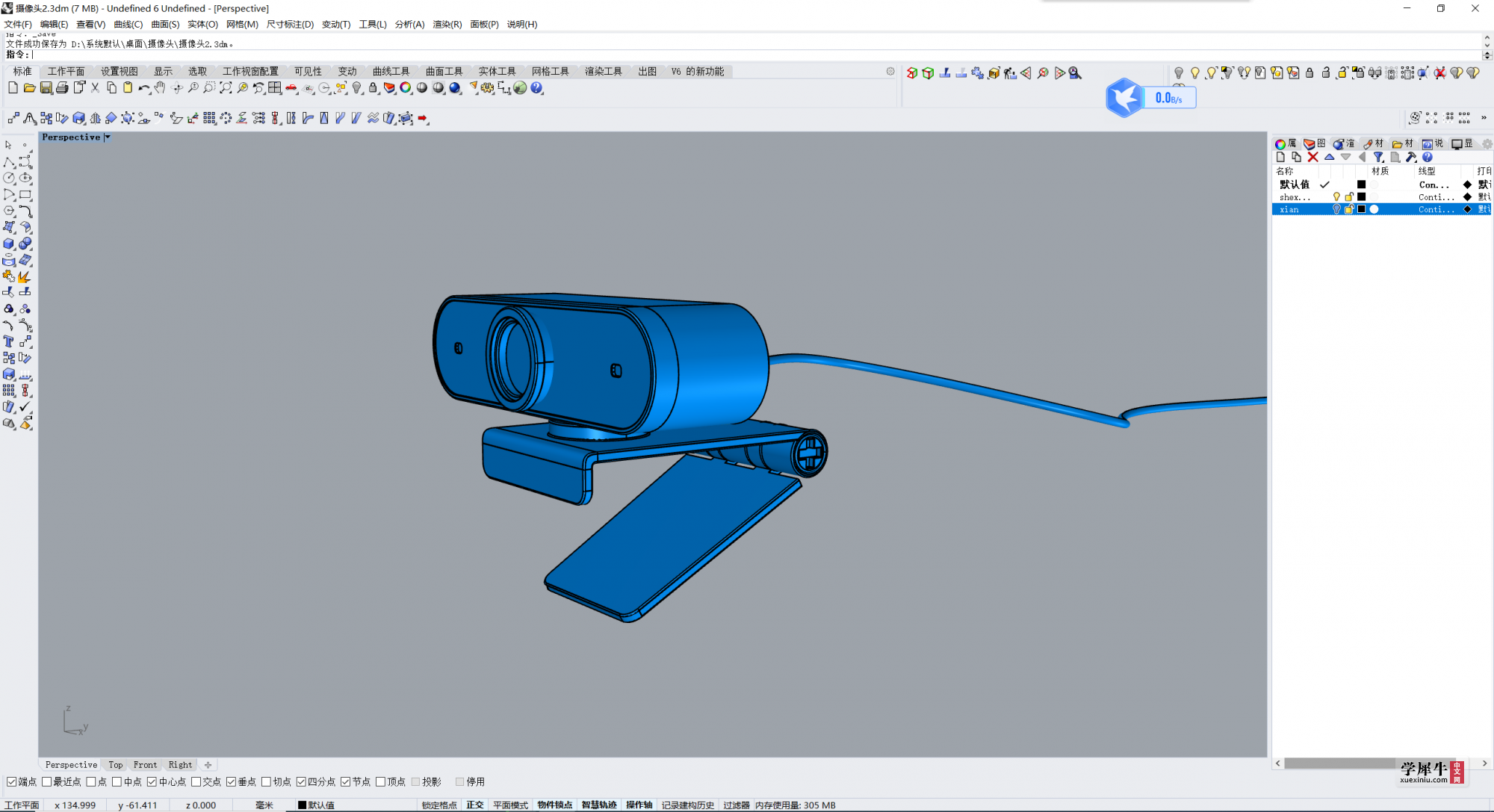The height and width of the screenshot is (812, 1494).
Task: Open Options with the gear icon
Action: [488, 88]
